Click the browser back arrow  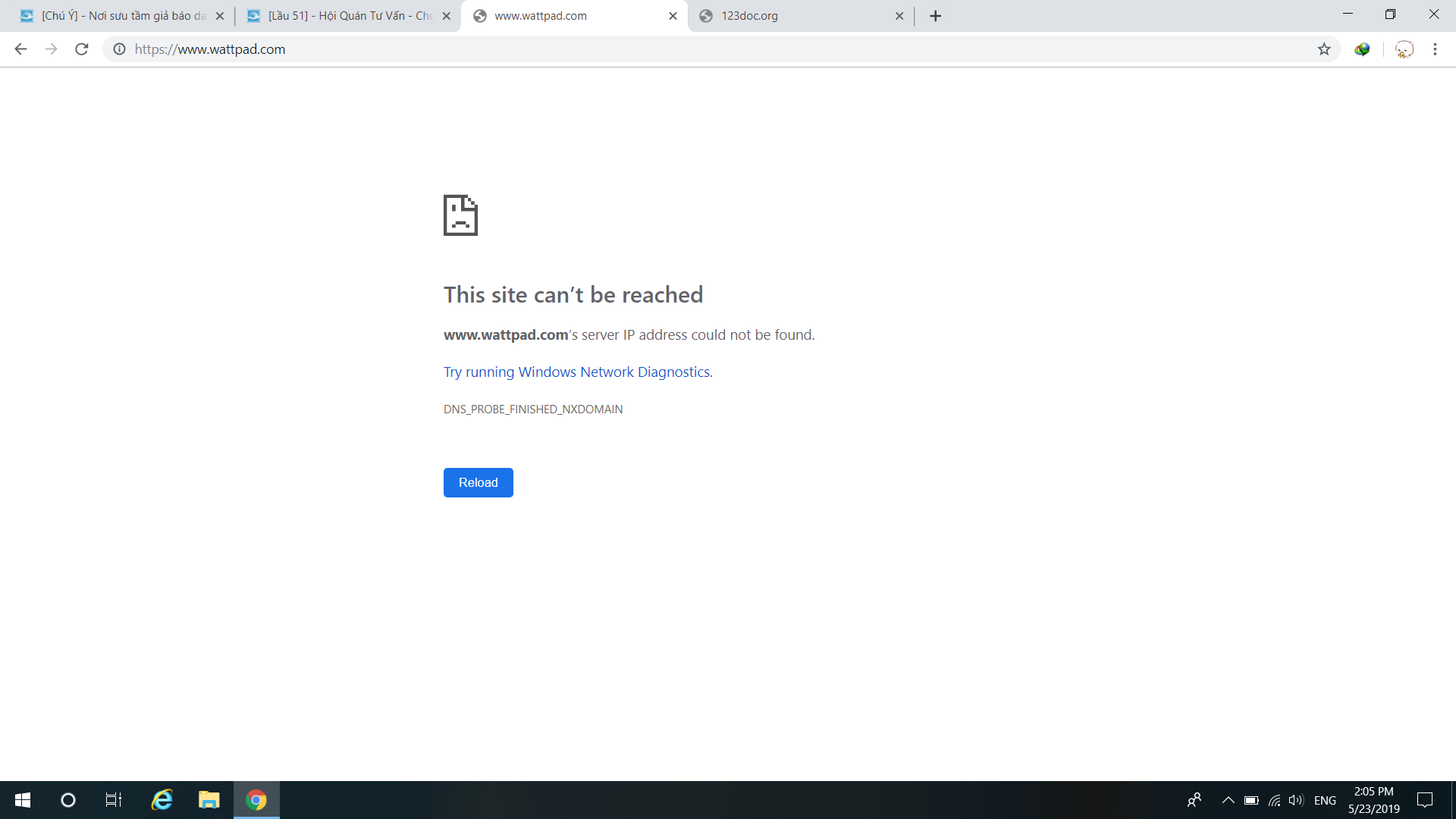(20, 49)
